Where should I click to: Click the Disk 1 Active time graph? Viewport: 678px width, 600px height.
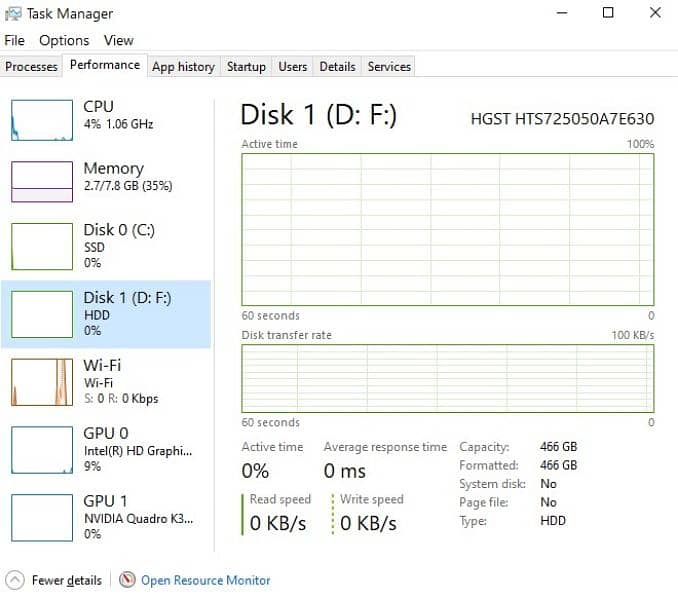click(x=447, y=229)
